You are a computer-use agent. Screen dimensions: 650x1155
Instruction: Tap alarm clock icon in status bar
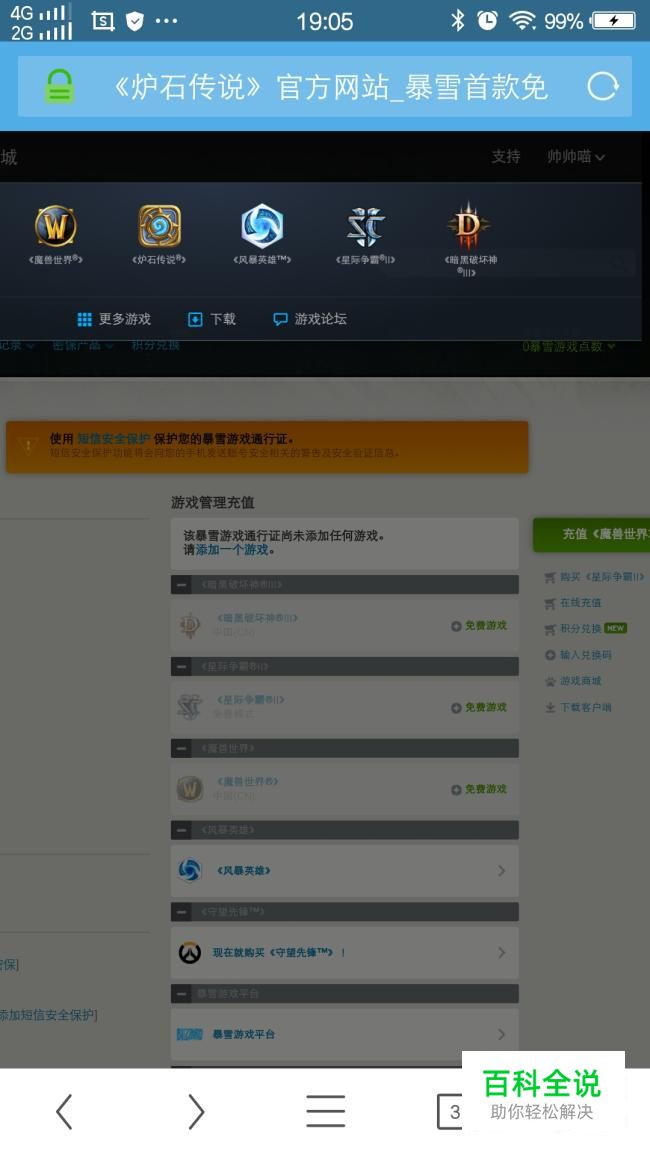tap(487, 20)
